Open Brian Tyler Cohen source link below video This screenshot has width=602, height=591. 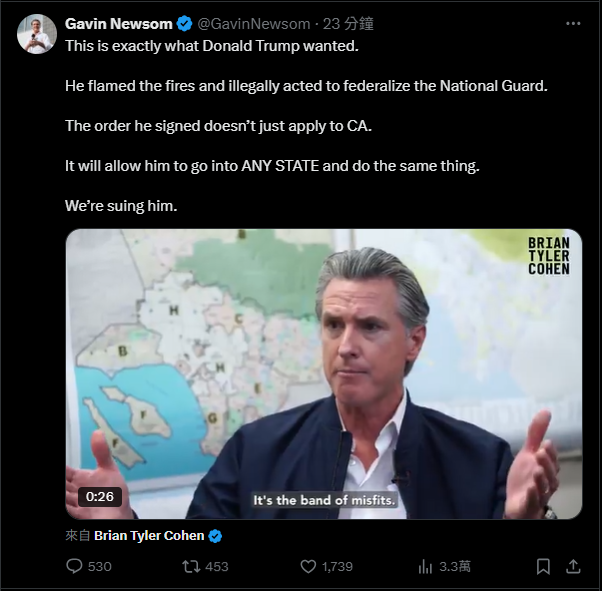pos(149,536)
